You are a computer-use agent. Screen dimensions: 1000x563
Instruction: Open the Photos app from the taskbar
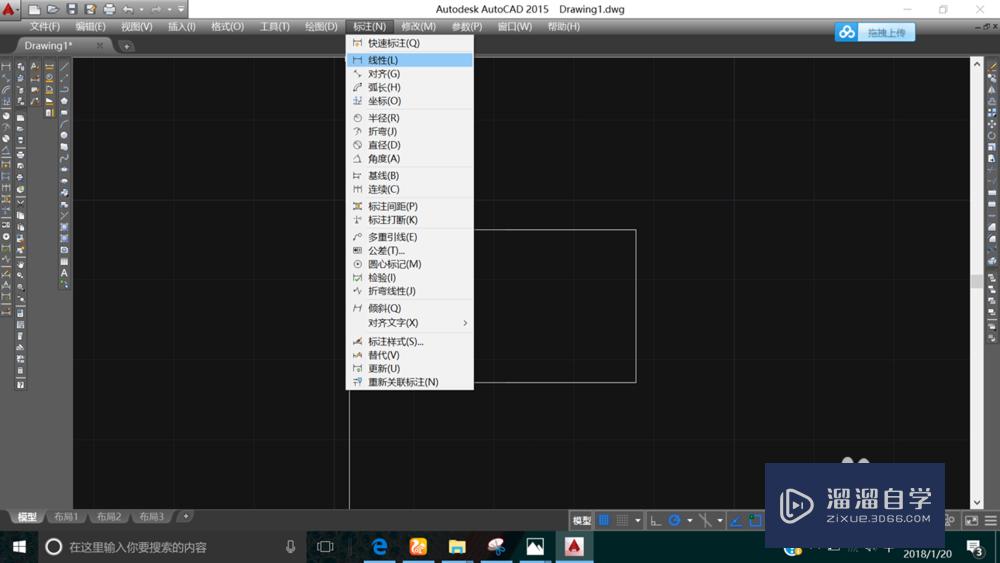pyautogui.click(x=535, y=546)
